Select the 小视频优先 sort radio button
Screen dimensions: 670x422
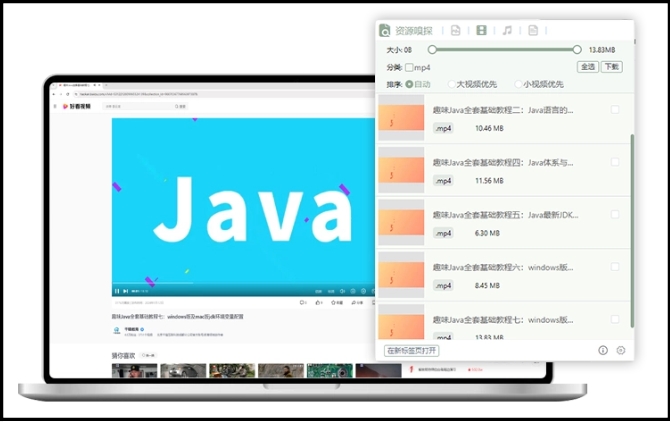point(518,84)
